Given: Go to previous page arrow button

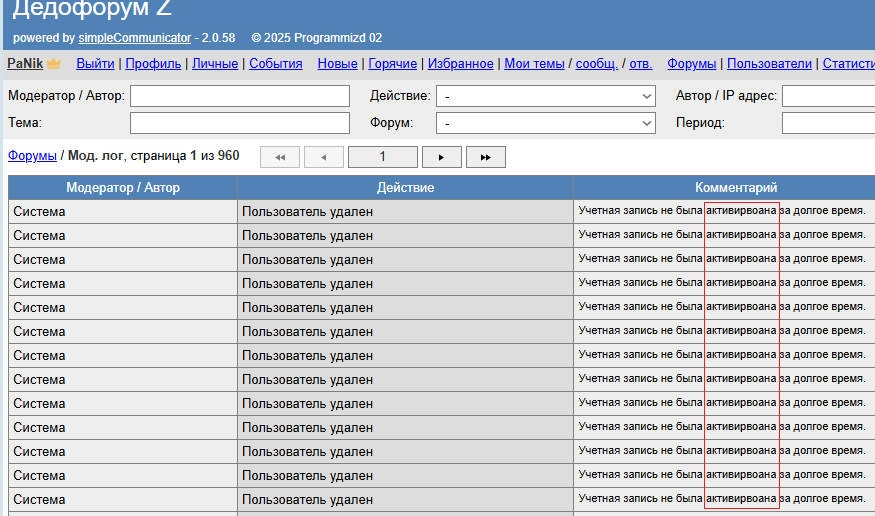Looking at the screenshot, I should 323,157.
